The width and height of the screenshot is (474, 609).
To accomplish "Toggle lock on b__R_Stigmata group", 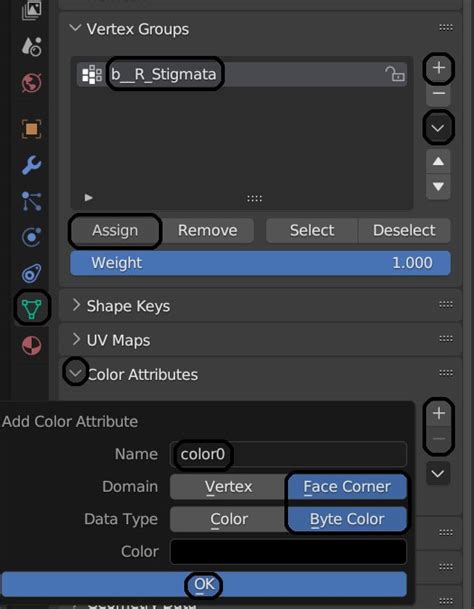I will click(x=395, y=74).
